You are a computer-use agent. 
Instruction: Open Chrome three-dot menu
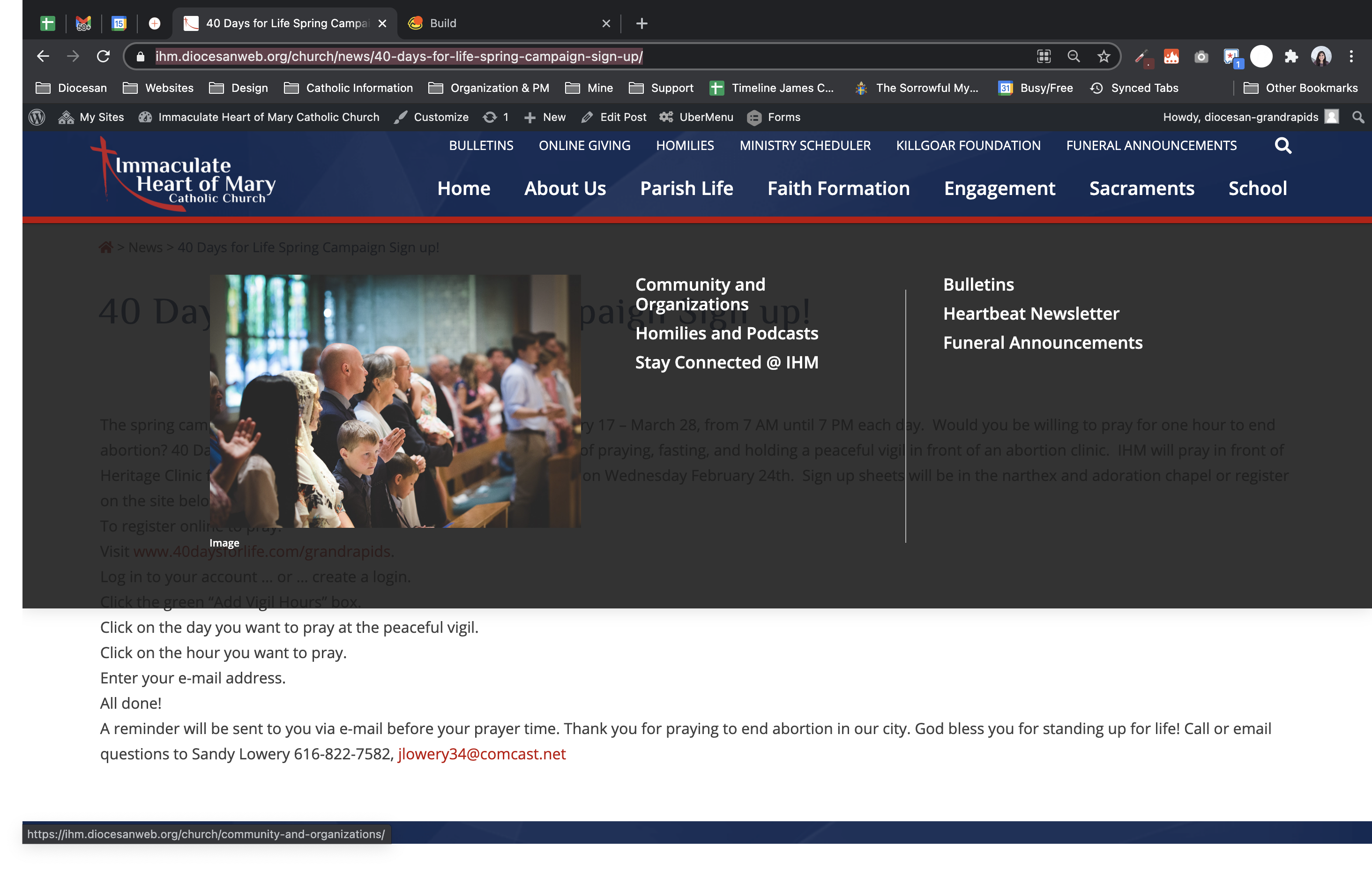click(1351, 56)
